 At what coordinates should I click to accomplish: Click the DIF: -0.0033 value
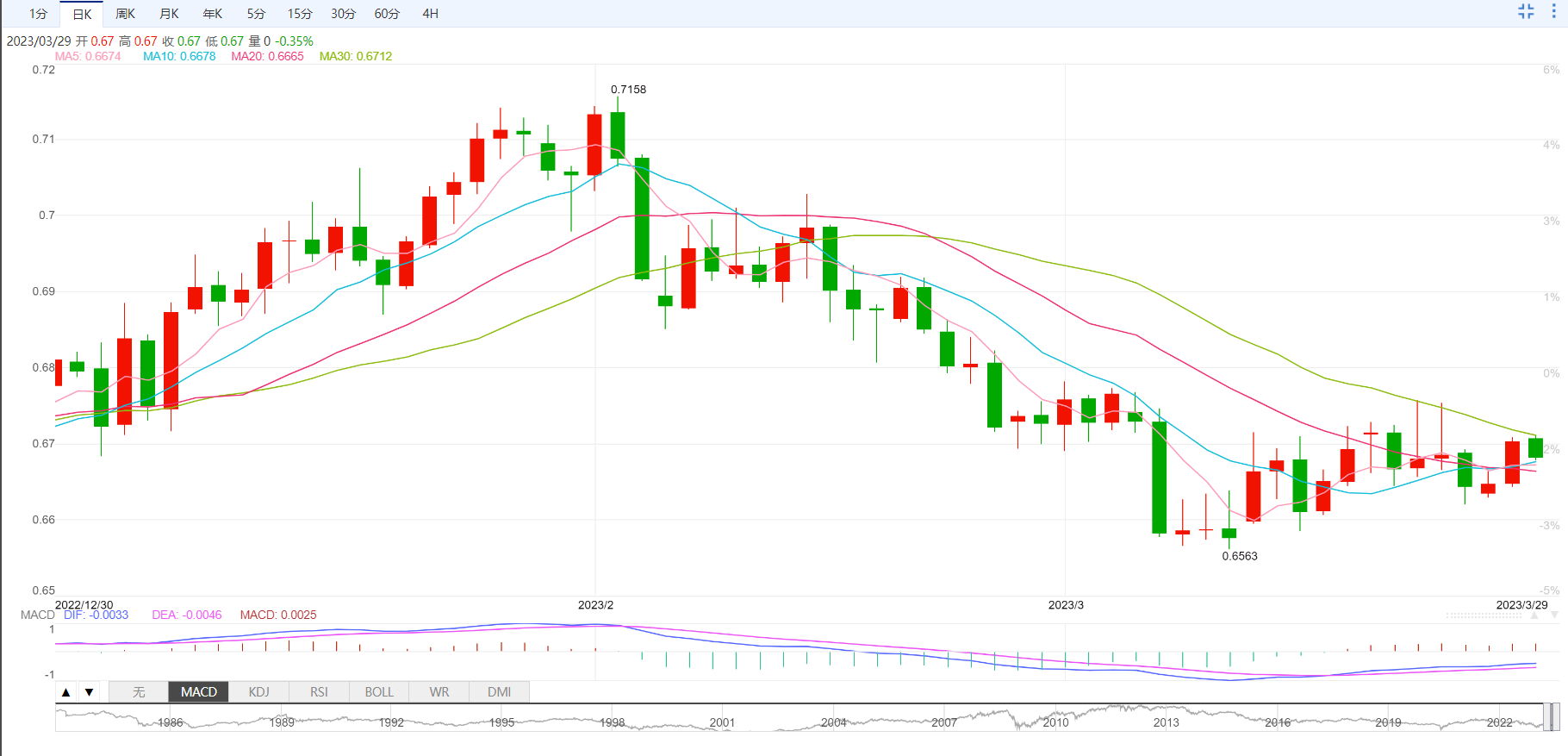point(96,615)
